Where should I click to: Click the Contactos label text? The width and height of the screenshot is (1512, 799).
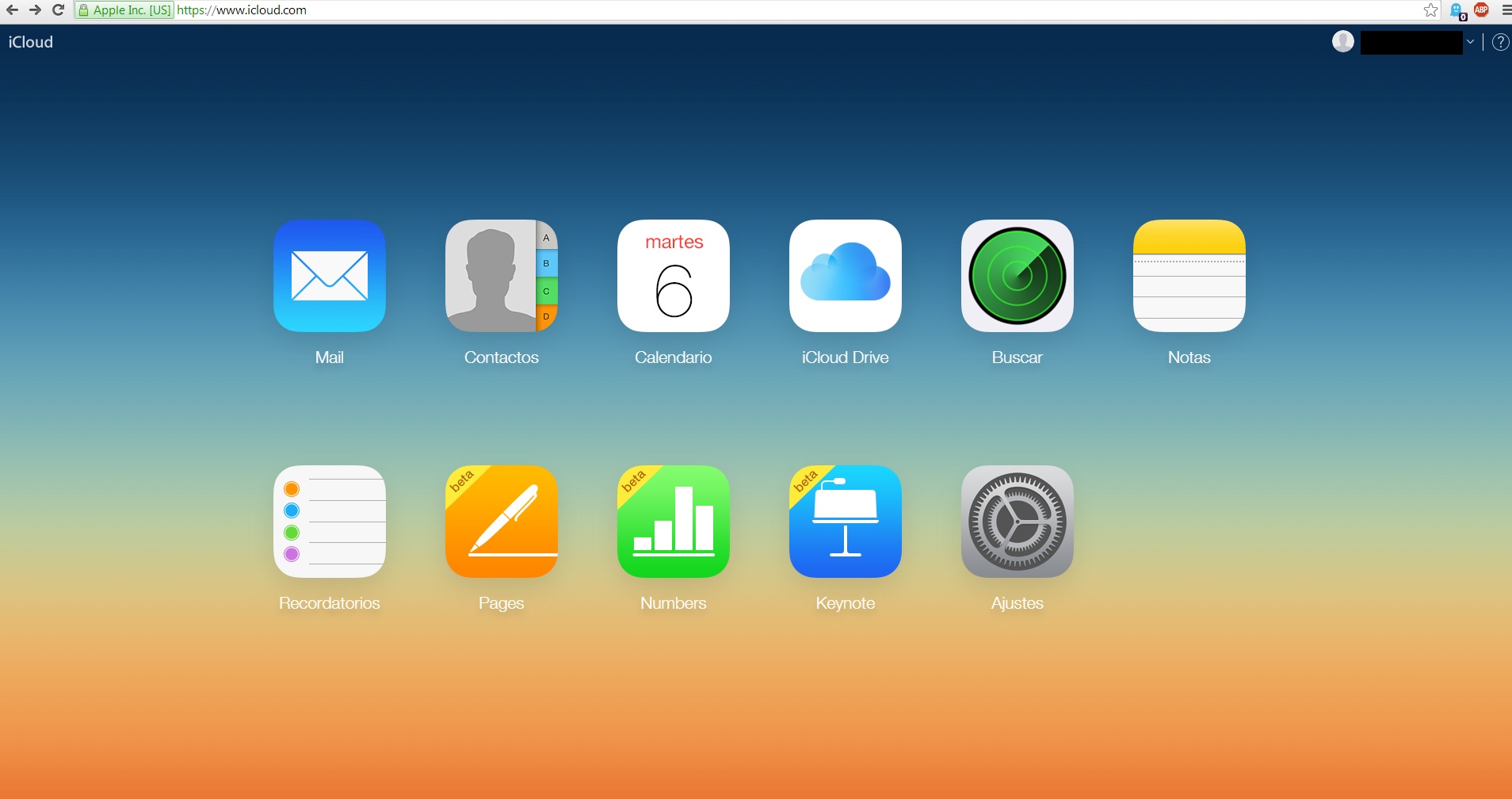click(502, 357)
